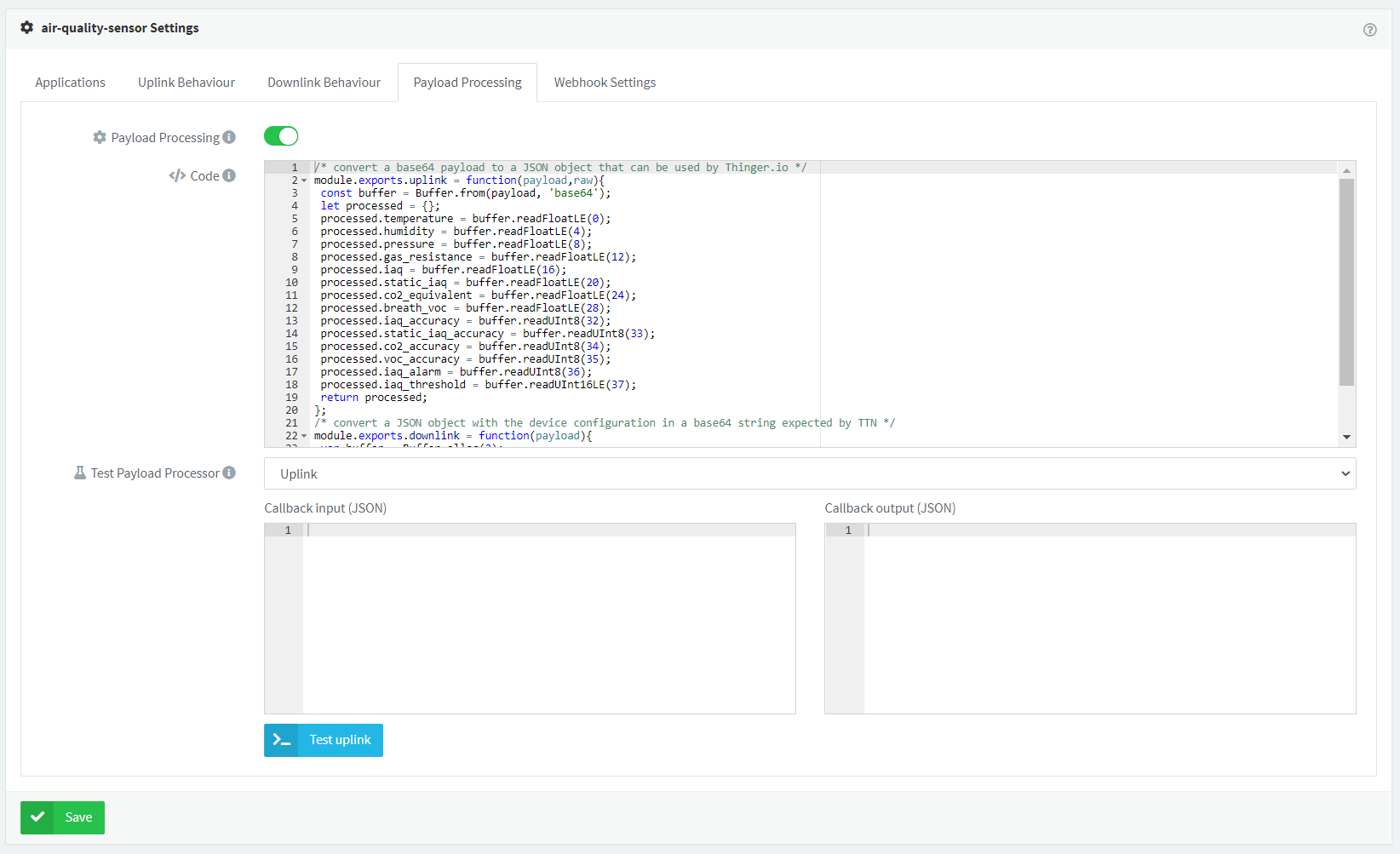
Task: Click the info icon beside Test Payload Processor
Action: pyautogui.click(x=230, y=473)
